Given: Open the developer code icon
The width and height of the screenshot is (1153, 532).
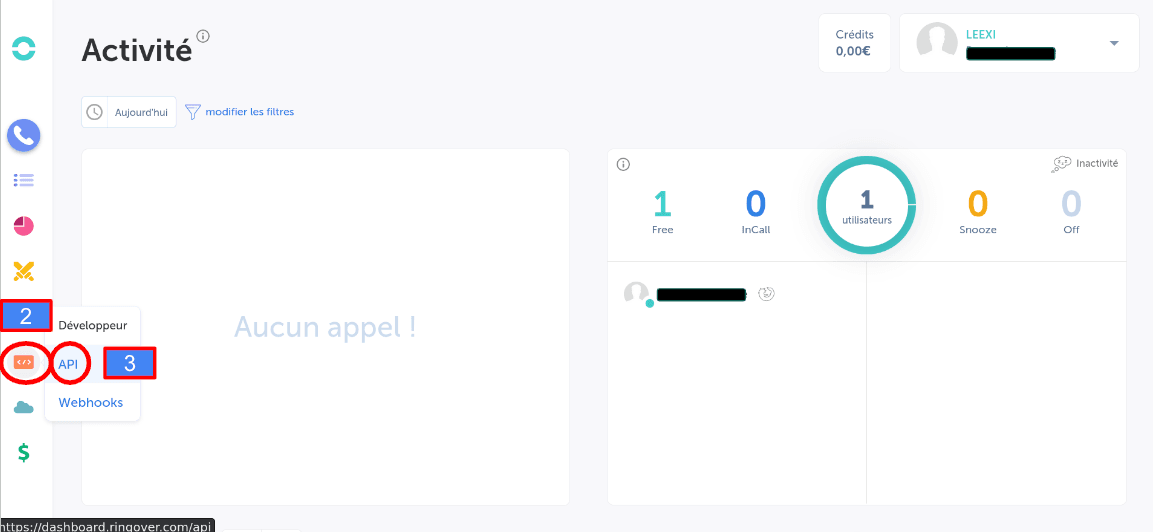Looking at the screenshot, I should (x=24, y=362).
